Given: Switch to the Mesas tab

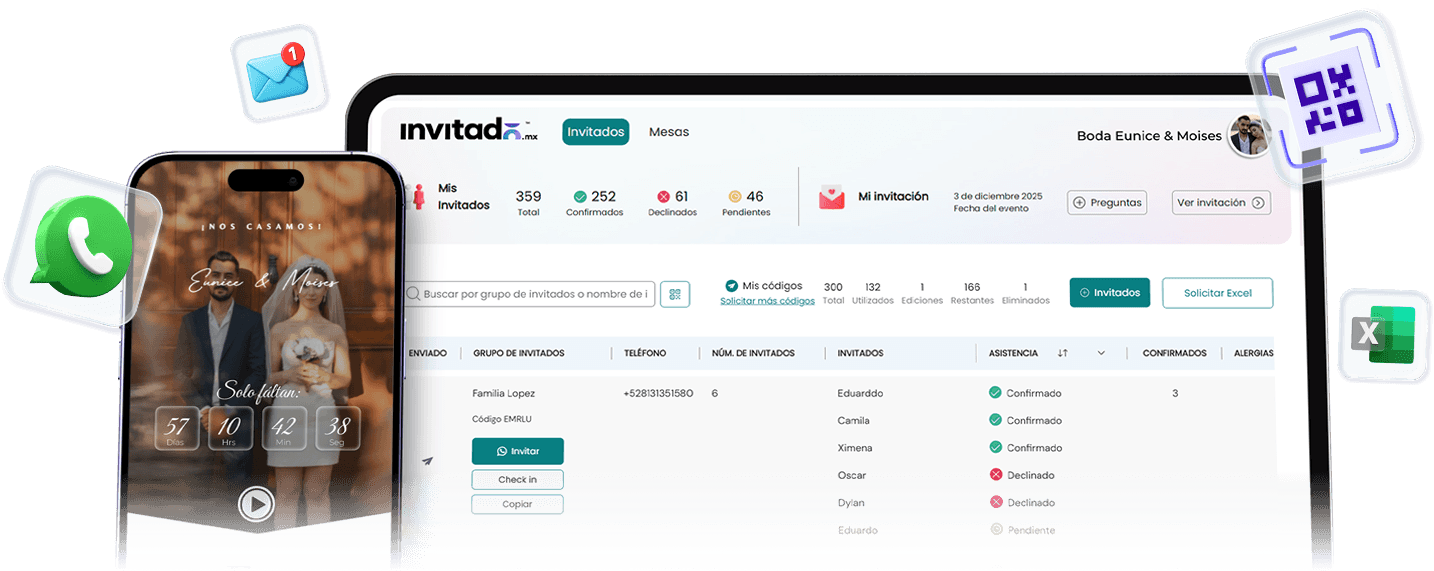Looking at the screenshot, I should (x=668, y=132).
